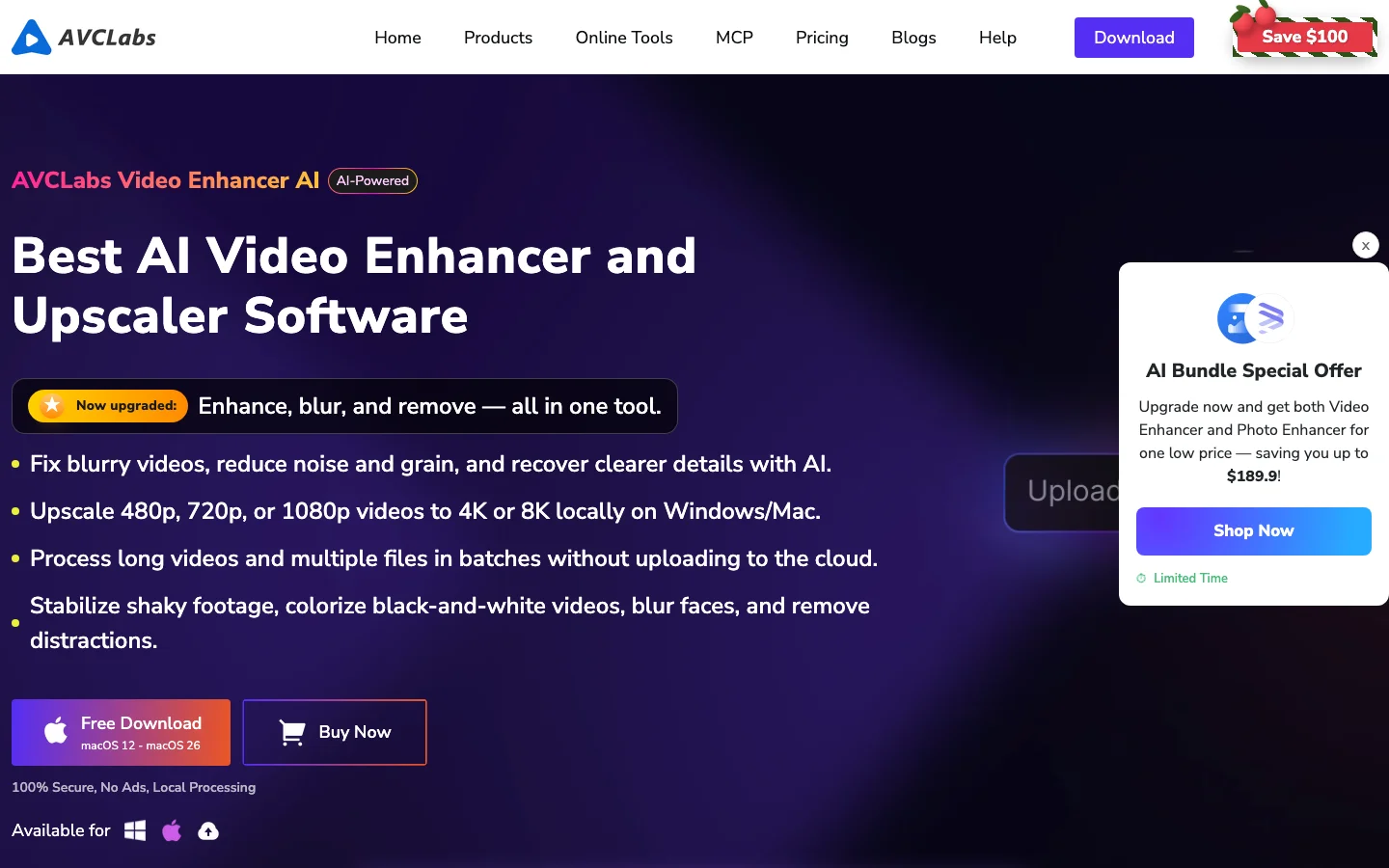Click the Limited Time clock icon
The image size is (1389, 868).
(1141, 579)
